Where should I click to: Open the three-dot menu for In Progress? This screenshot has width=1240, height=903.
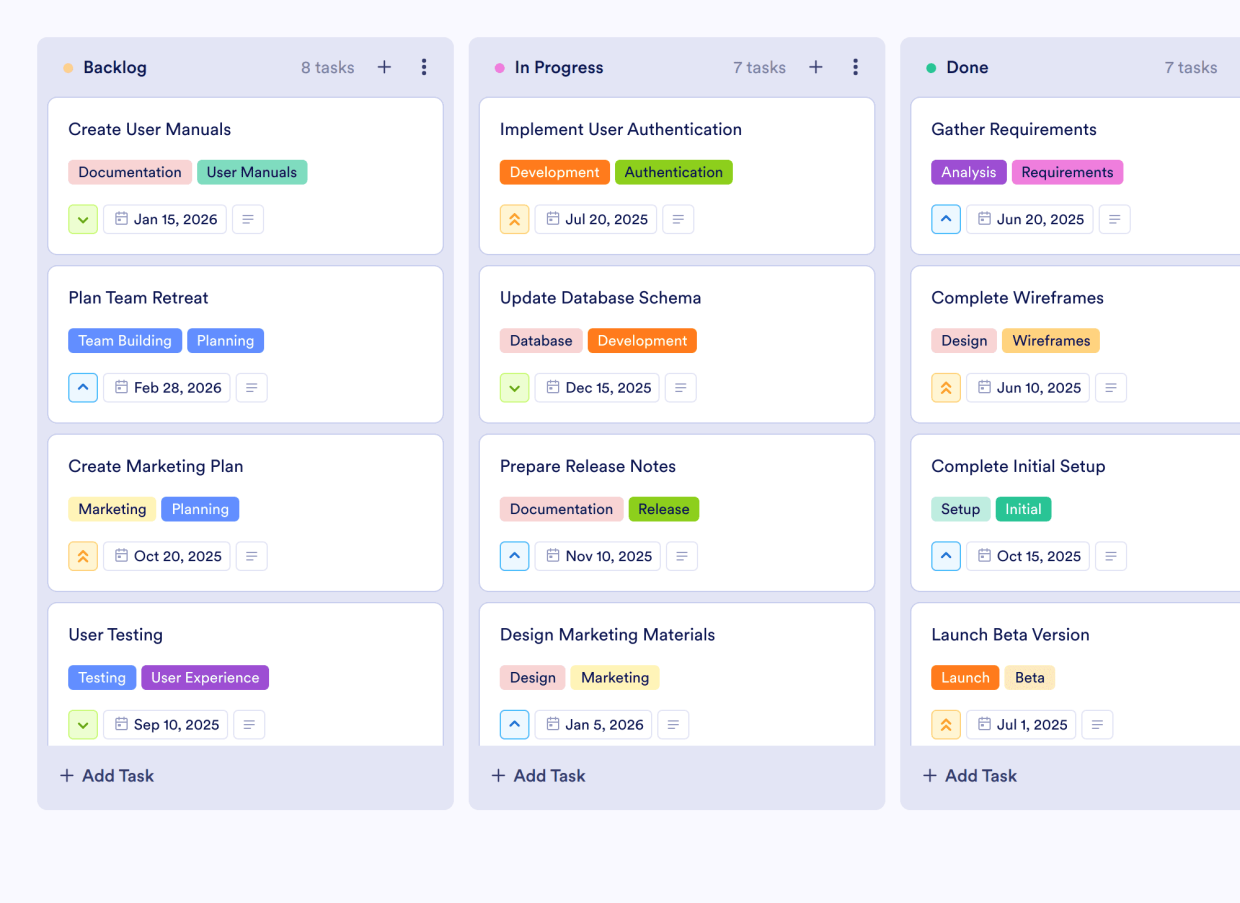855,67
